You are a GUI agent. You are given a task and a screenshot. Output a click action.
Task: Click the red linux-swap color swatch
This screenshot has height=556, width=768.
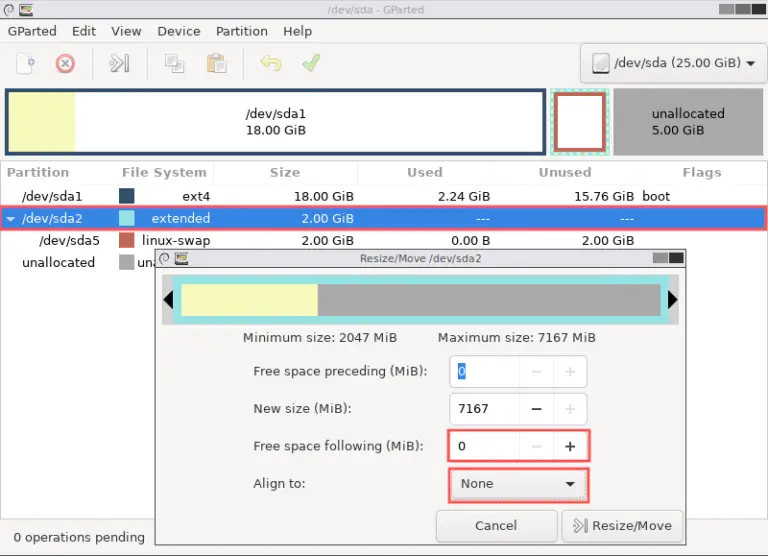click(x=127, y=240)
